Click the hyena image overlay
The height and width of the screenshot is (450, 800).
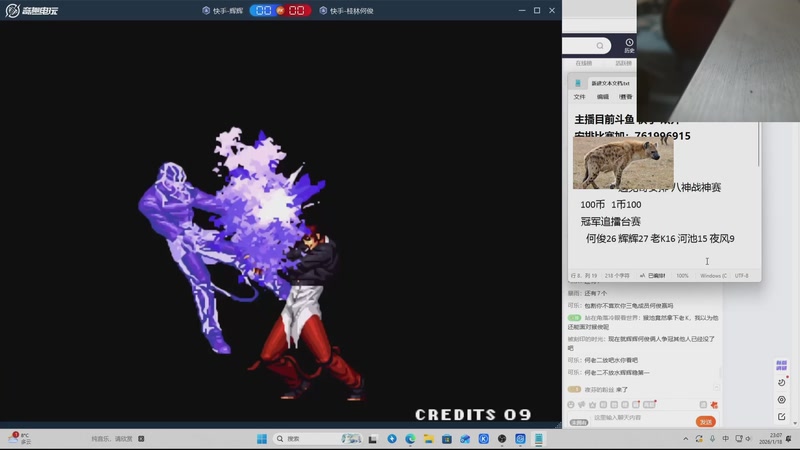(x=623, y=163)
